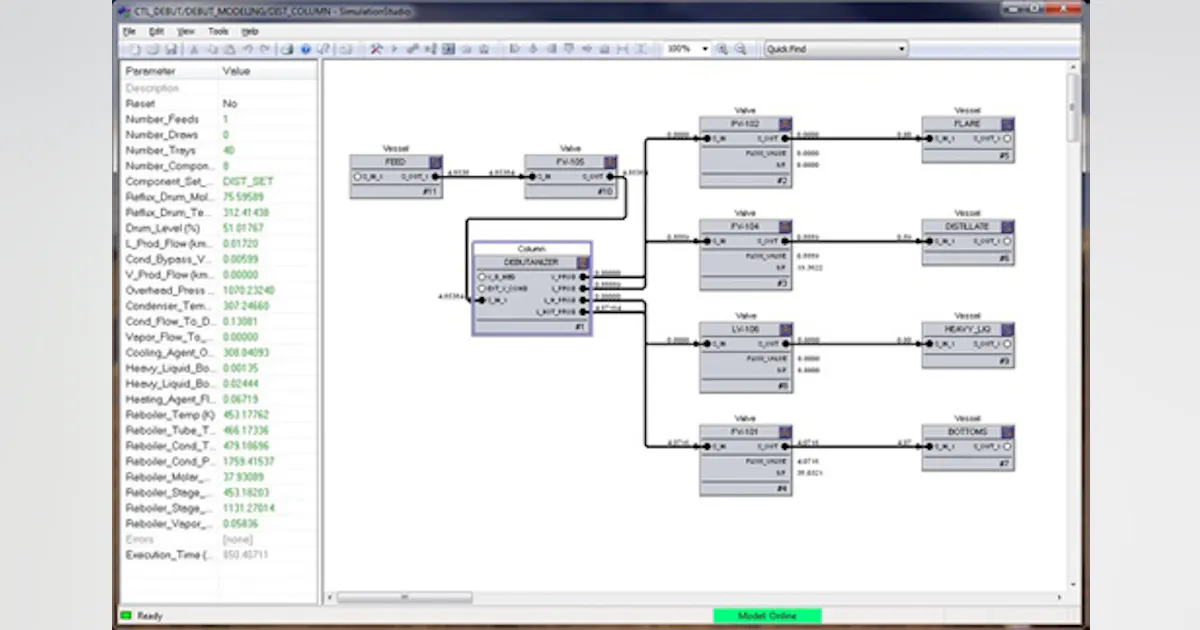
Task: Open the View menu
Action: [186, 31]
